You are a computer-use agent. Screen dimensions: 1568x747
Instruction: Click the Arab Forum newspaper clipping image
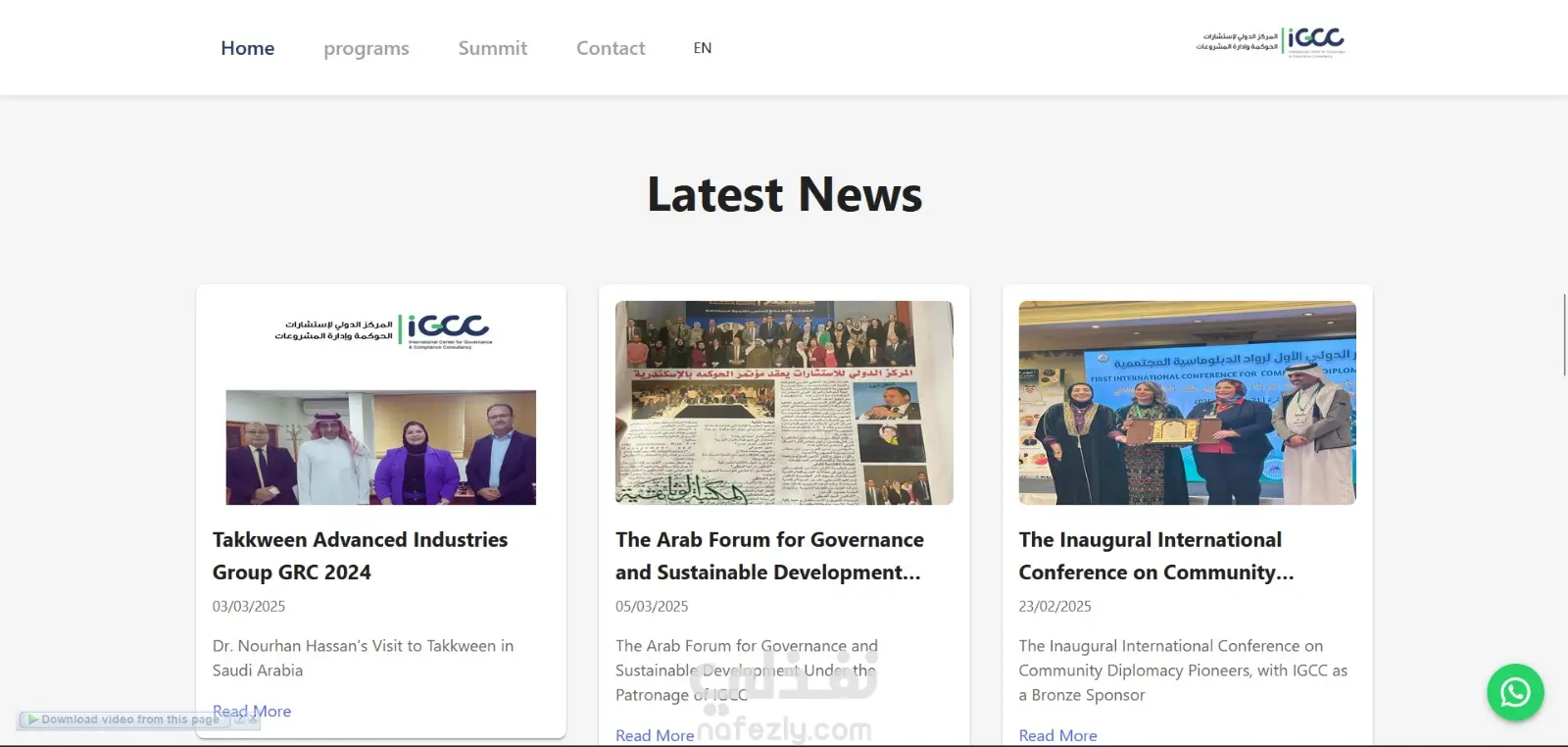784,403
